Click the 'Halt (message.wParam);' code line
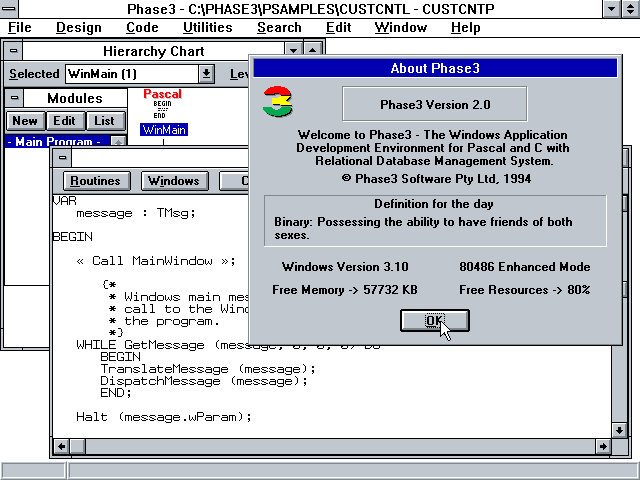Image resolution: width=640 pixels, height=480 pixels. pyautogui.click(x=164, y=417)
